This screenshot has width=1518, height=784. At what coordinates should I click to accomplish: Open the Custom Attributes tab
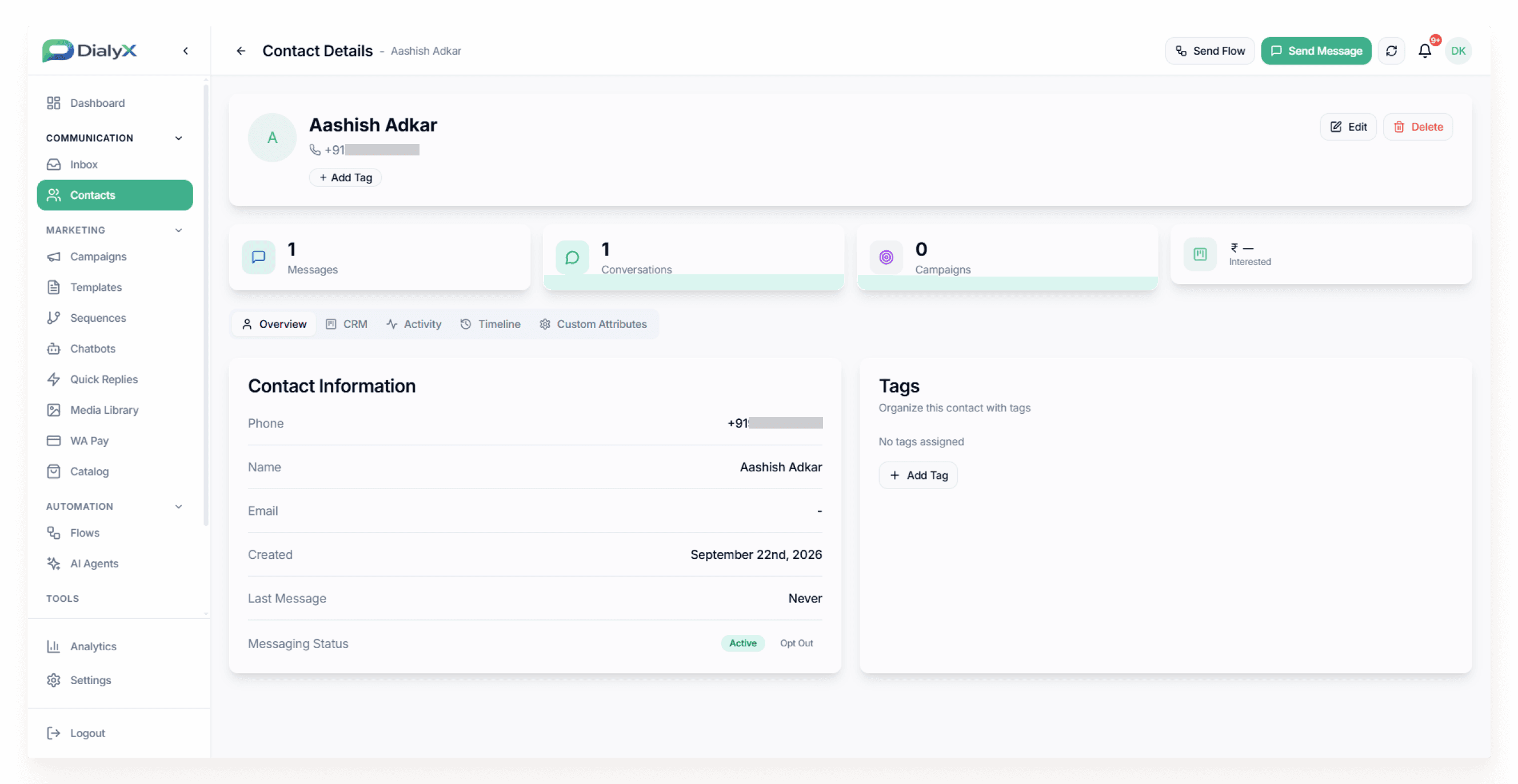pyautogui.click(x=593, y=324)
